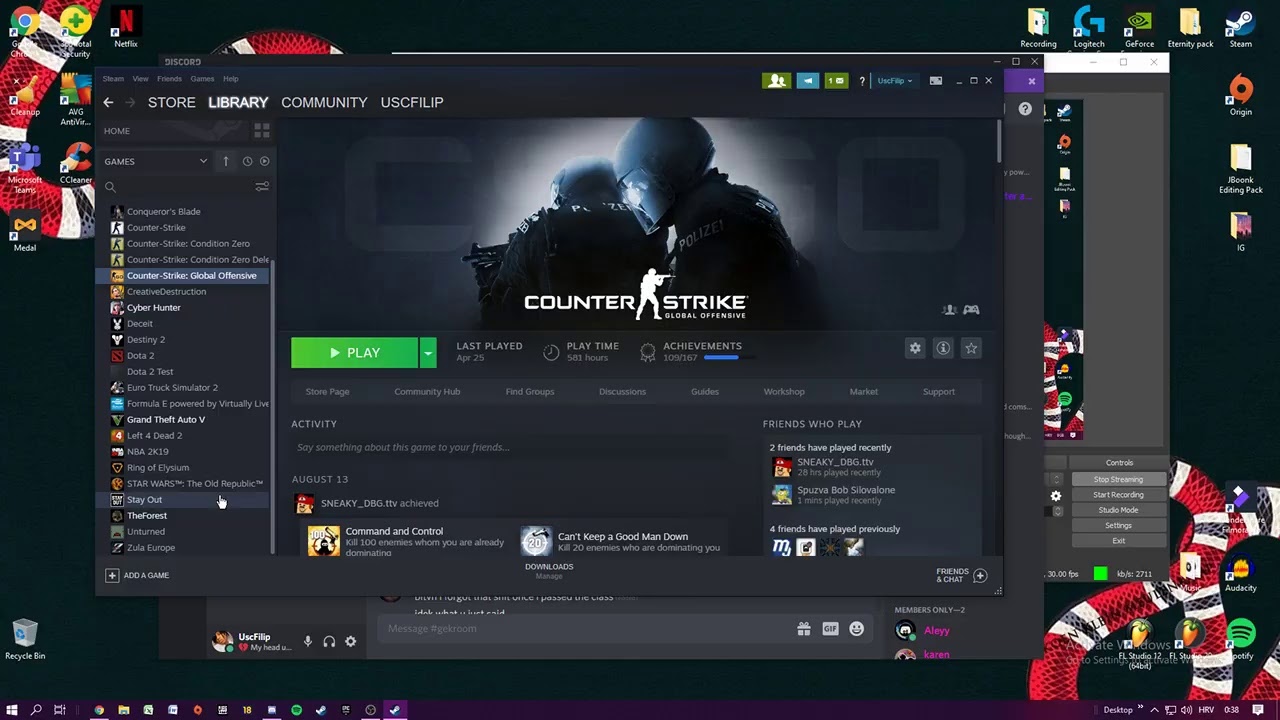1280x720 pixels.
Task: Switch to Big Picture mode icon
Action: click(x=936, y=81)
